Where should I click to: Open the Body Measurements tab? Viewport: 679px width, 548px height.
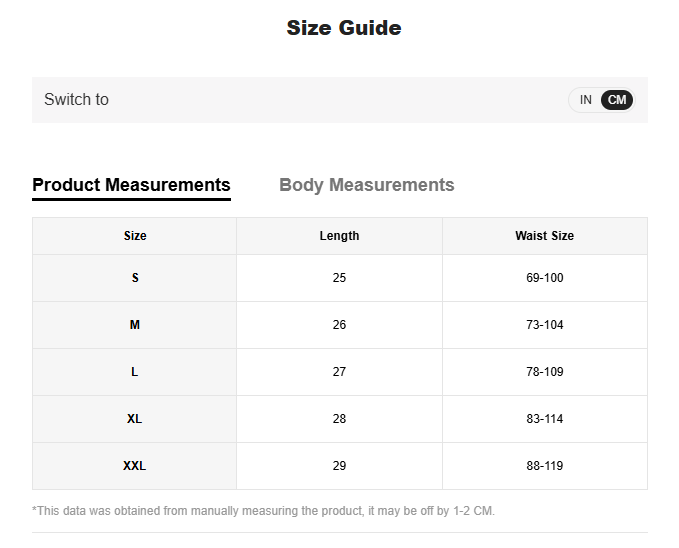(x=366, y=185)
